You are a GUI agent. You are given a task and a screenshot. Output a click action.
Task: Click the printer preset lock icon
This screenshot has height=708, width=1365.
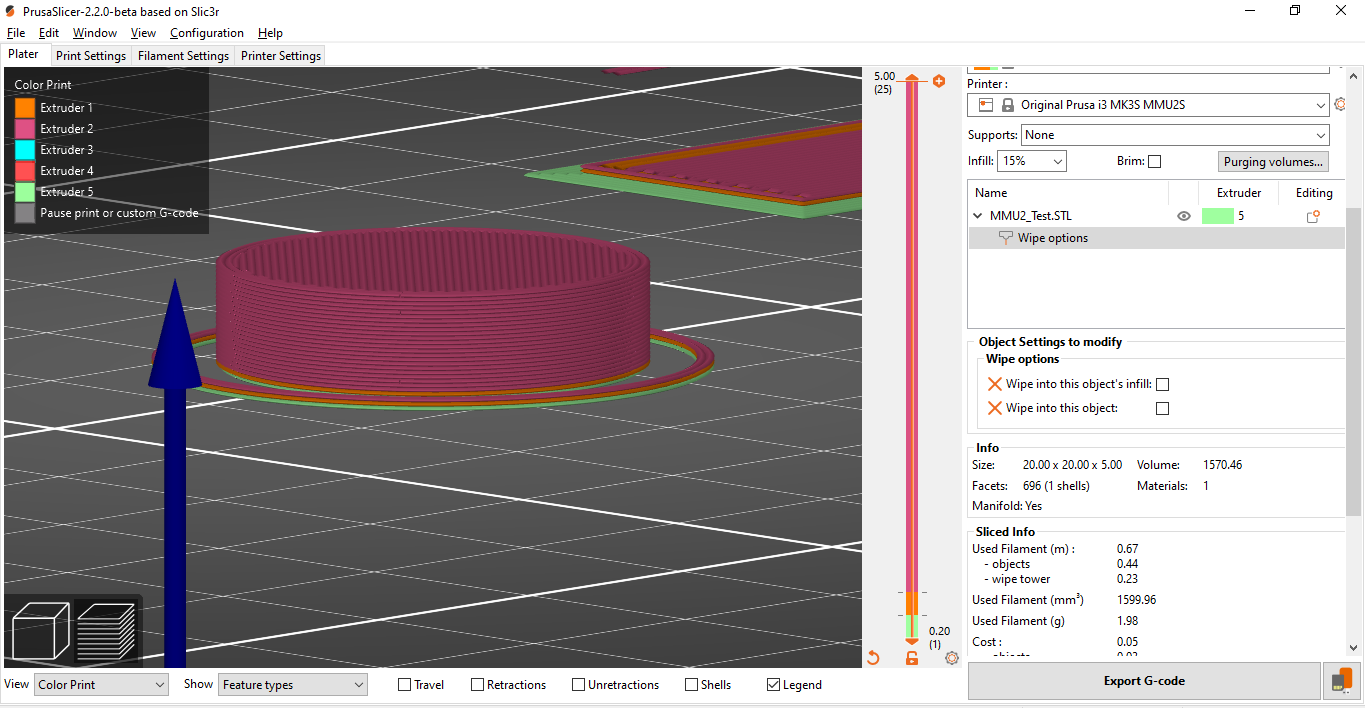[x=1007, y=105]
